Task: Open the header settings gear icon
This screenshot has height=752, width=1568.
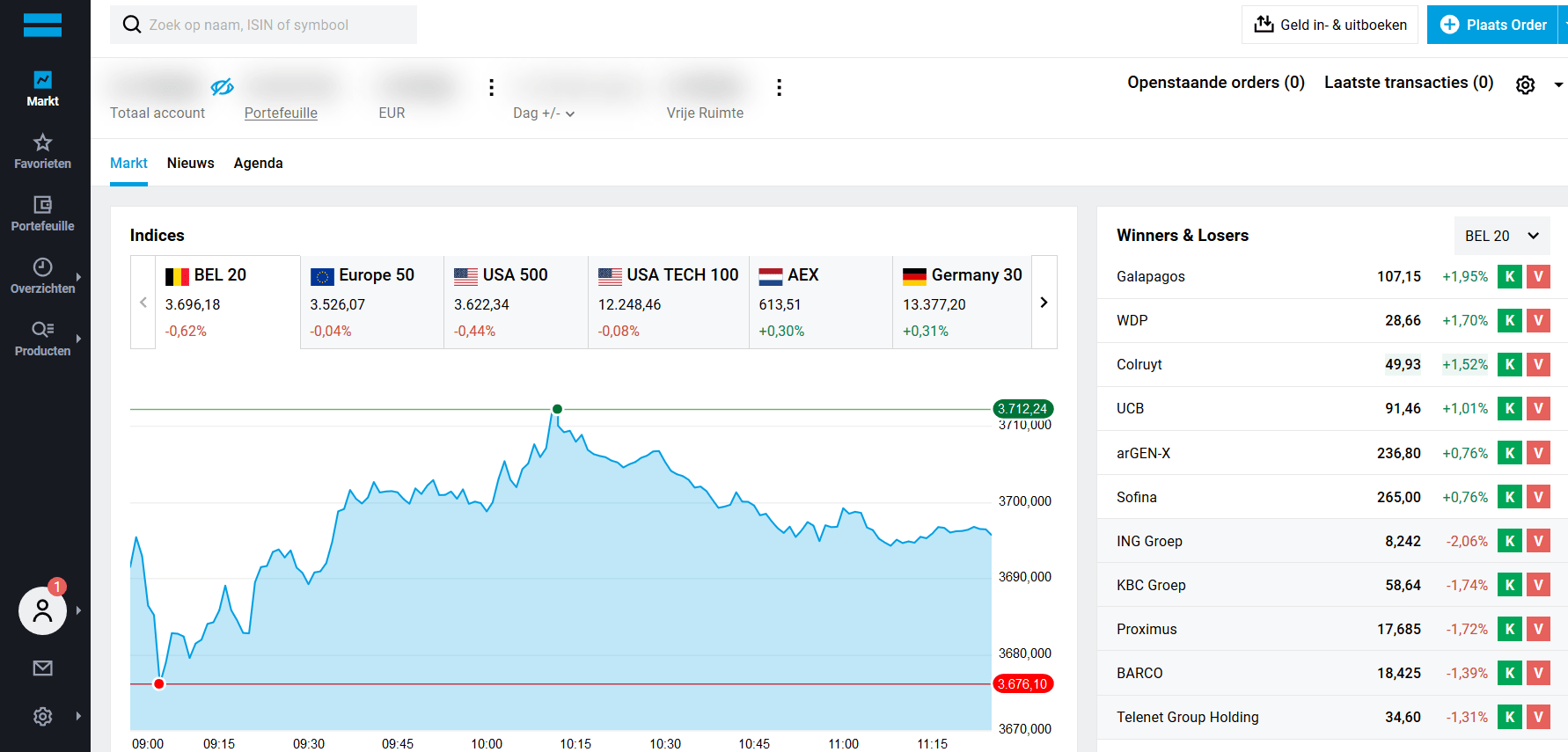Action: [x=1525, y=84]
